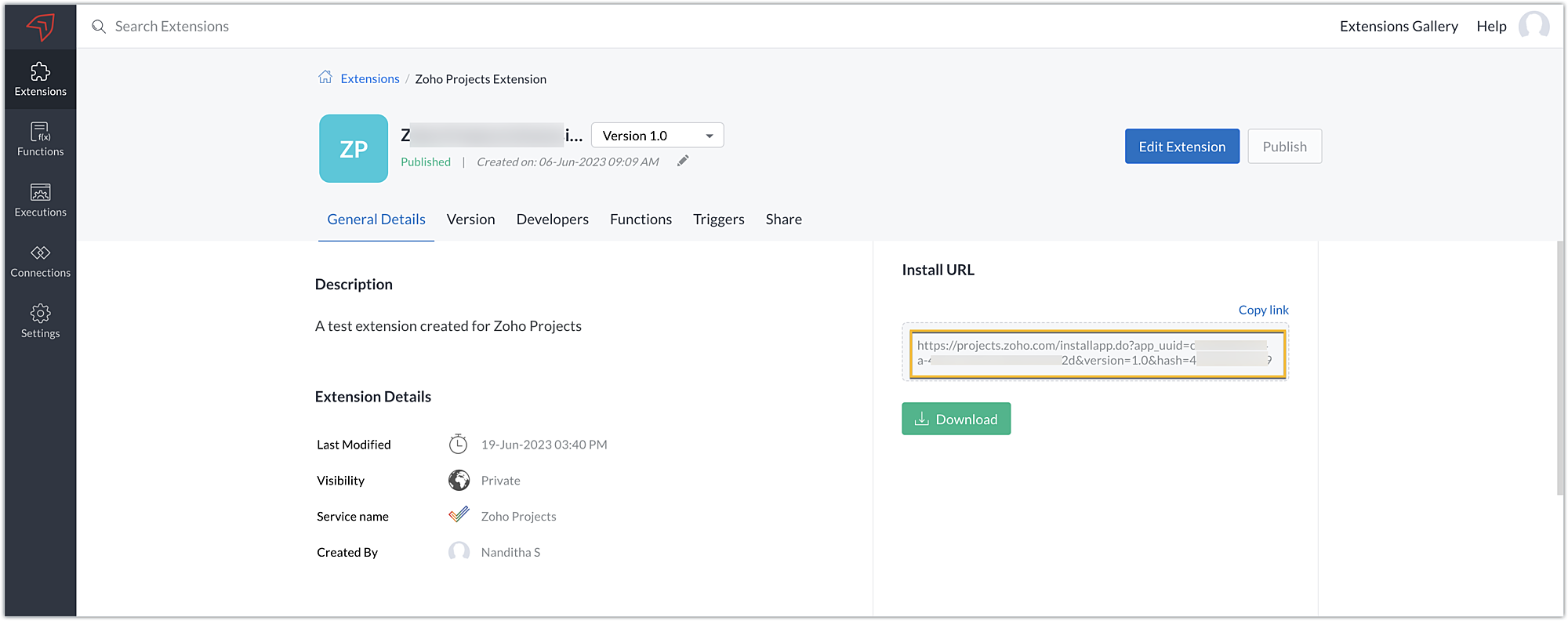Click the 'Private' visibility value

click(x=500, y=481)
